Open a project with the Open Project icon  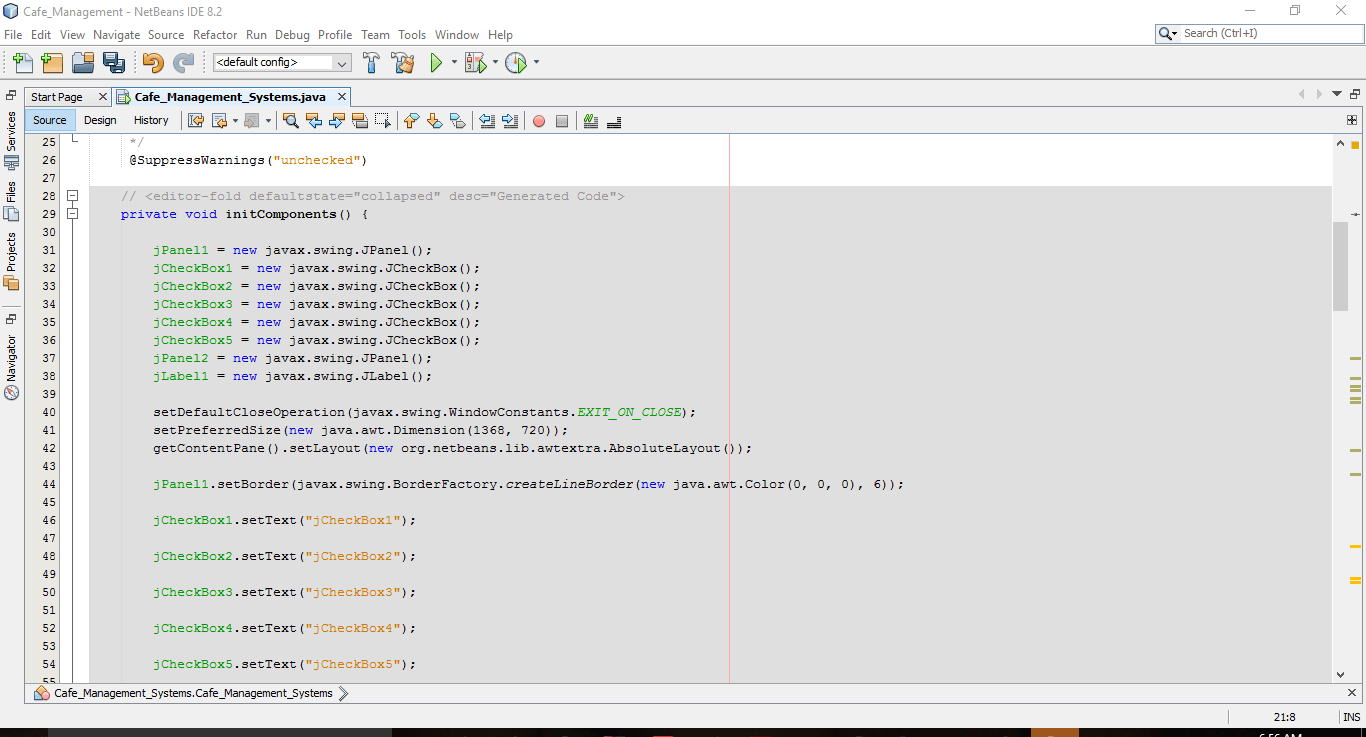(83, 62)
